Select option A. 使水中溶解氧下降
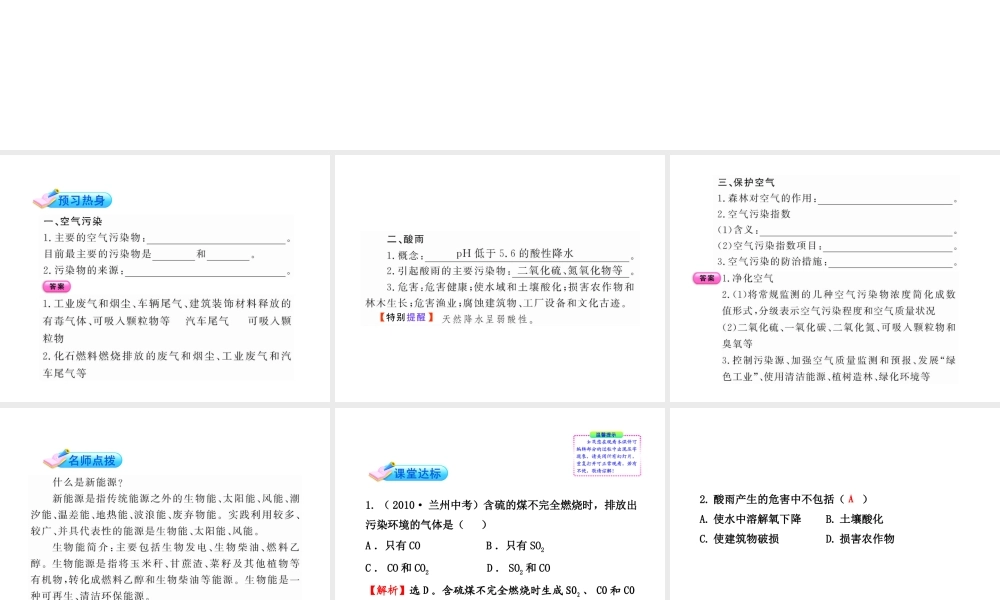1000x600 pixels. click(x=750, y=519)
